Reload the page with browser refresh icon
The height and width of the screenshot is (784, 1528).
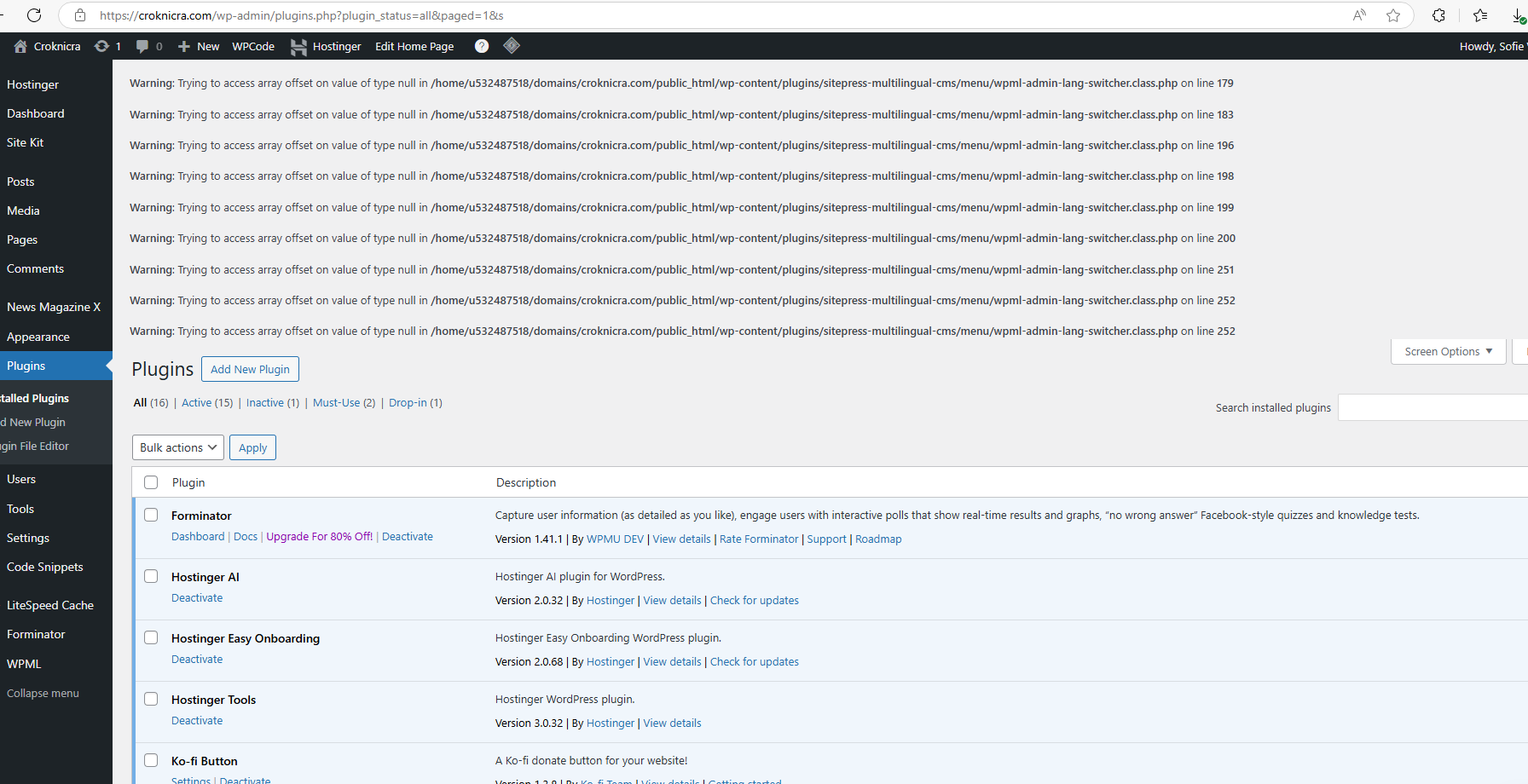tap(34, 15)
